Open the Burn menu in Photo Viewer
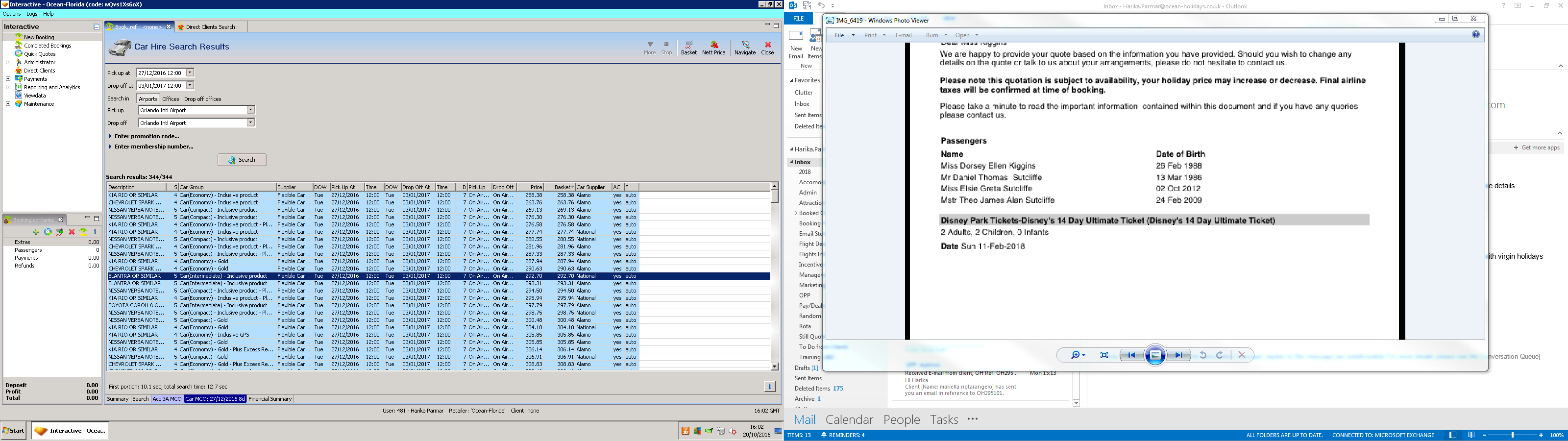This screenshot has height=441, width=1568. 937,35
